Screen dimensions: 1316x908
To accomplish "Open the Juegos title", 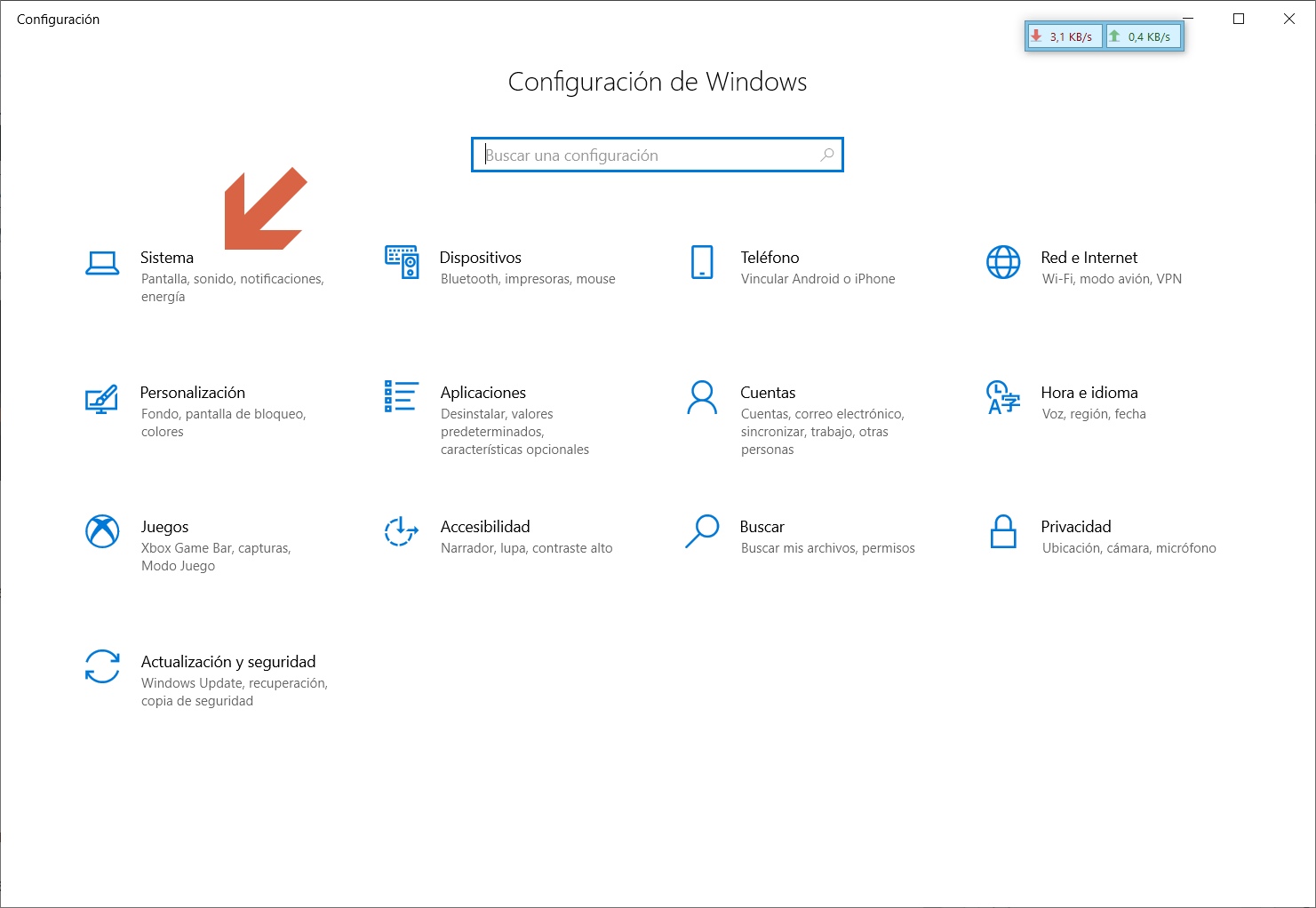I will tap(165, 527).
